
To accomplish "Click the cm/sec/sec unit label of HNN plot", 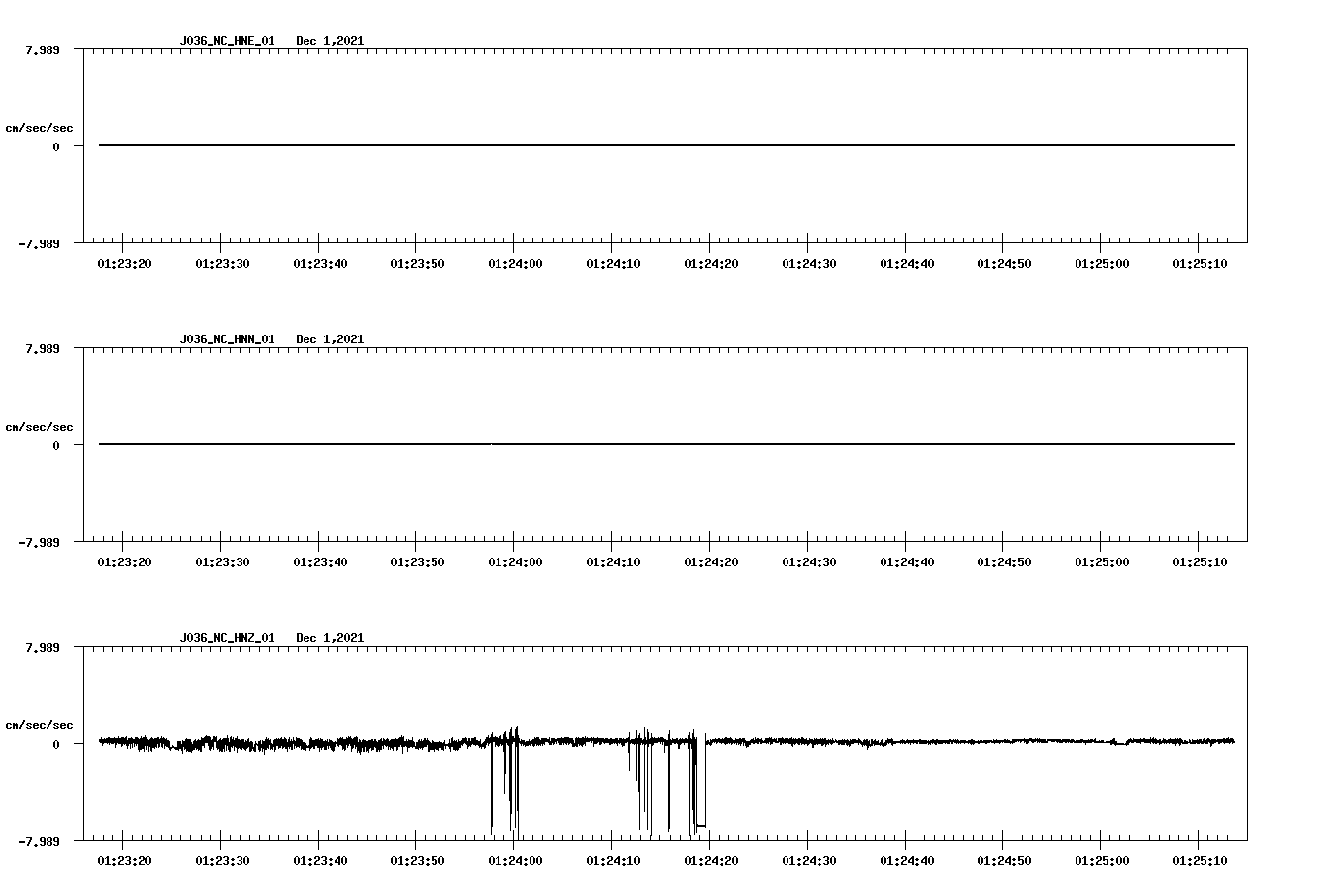I will point(39,427).
